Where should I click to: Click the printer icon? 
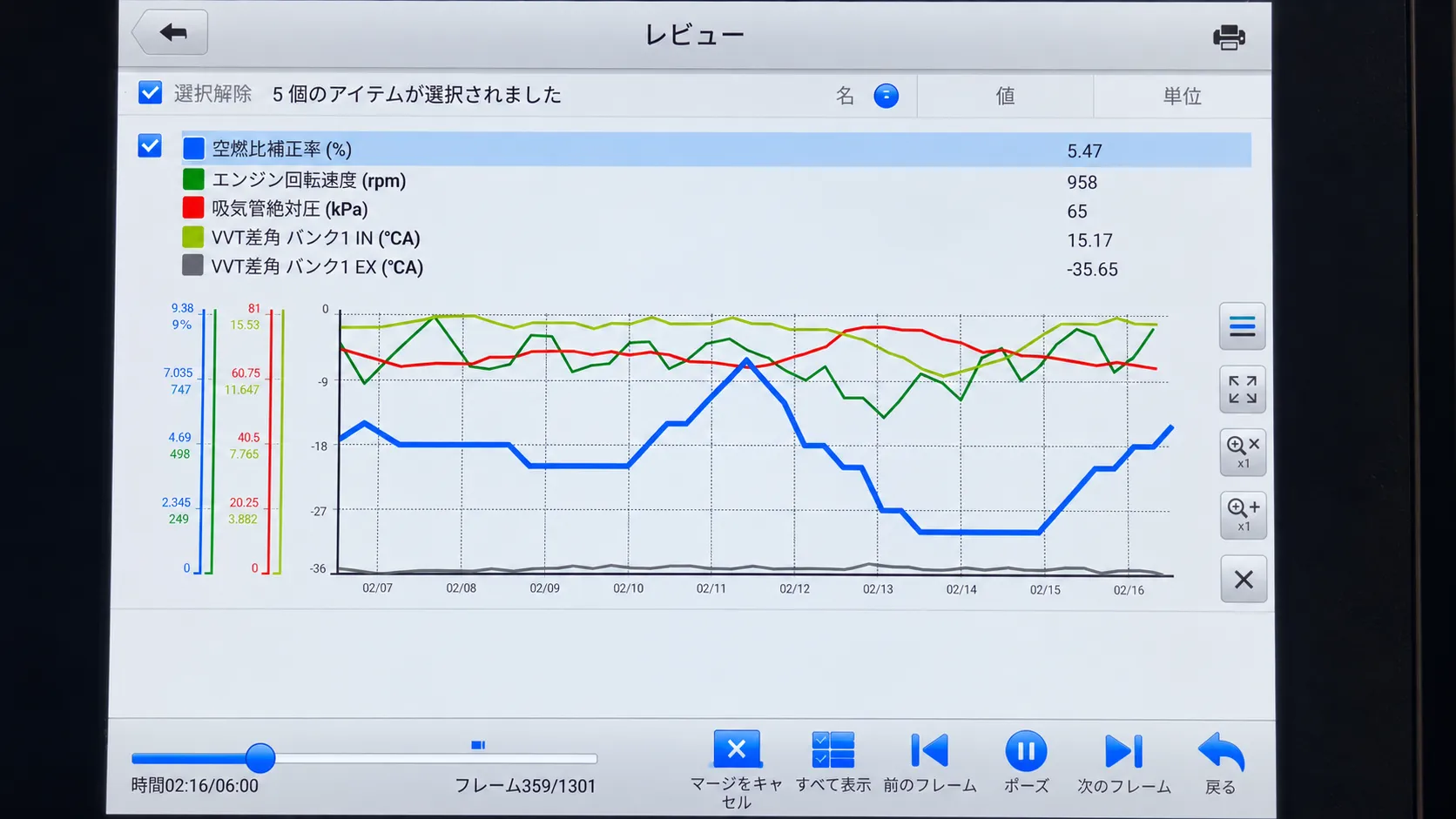pyautogui.click(x=1229, y=37)
